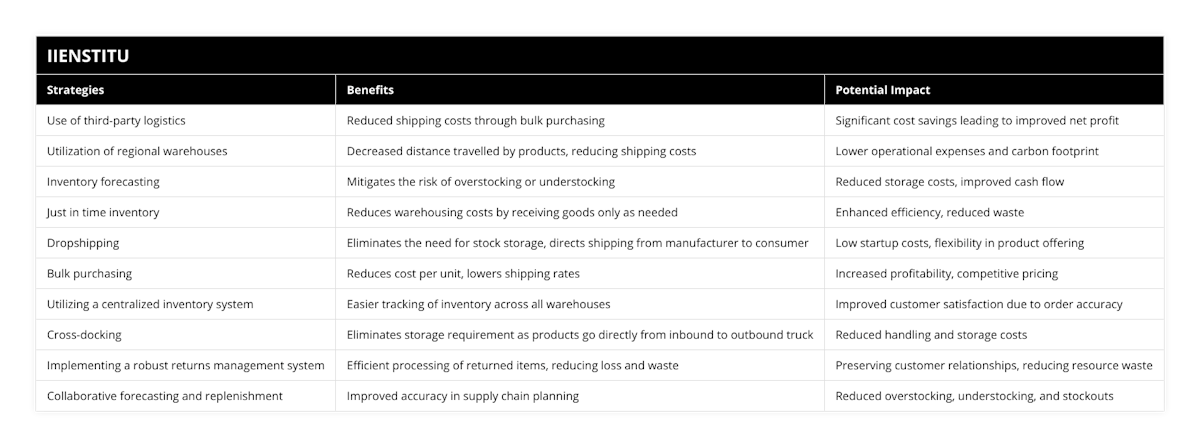Select 'Improved accuracy in supply chain planning' cell
The height and width of the screenshot is (447, 1200).
click(463, 396)
